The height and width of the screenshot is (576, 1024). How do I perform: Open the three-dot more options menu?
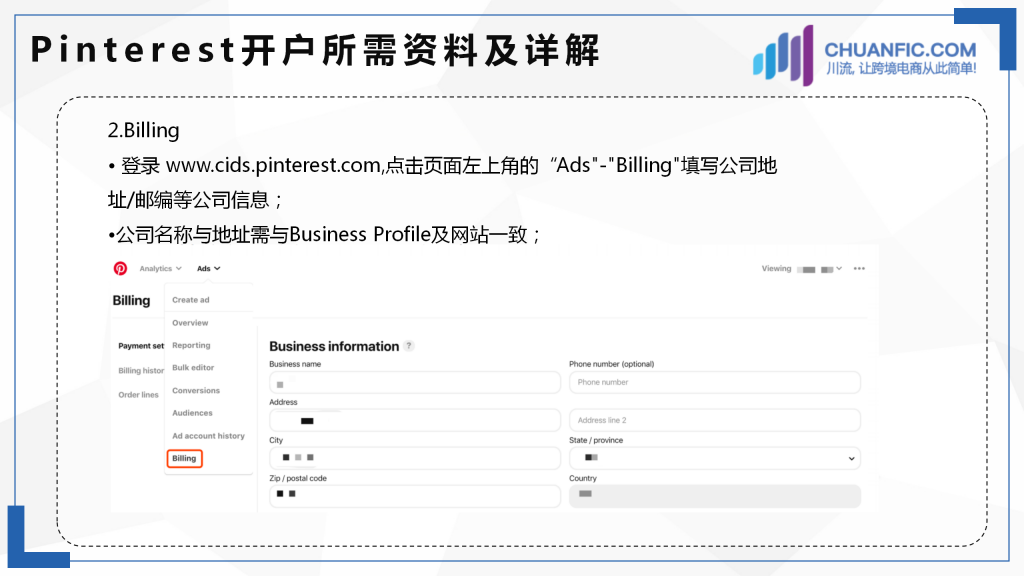[859, 268]
